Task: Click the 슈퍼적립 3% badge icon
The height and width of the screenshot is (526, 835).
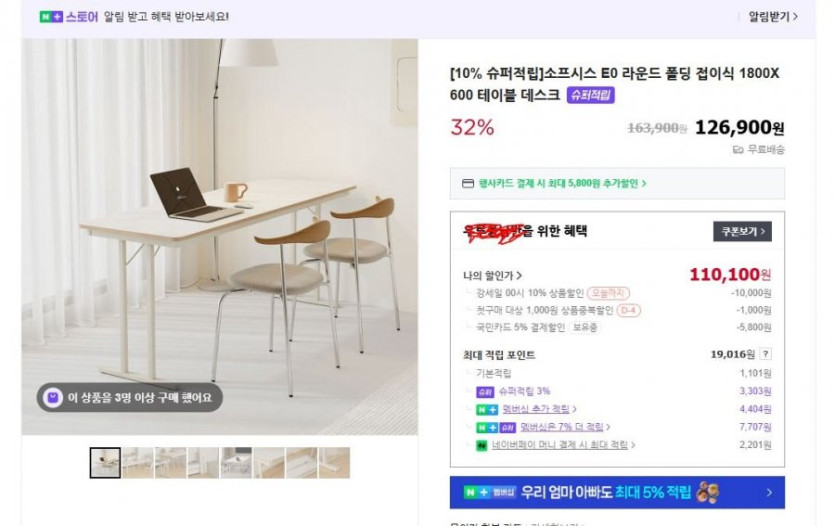Action: (485, 392)
